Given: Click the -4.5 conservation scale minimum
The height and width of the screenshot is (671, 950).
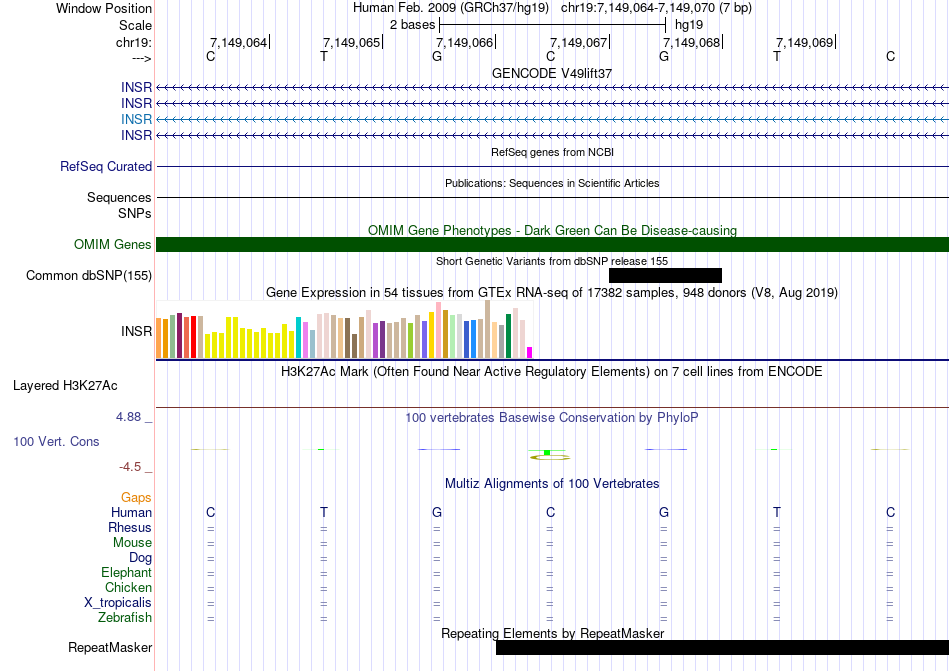Looking at the screenshot, I should click(x=130, y=467).
